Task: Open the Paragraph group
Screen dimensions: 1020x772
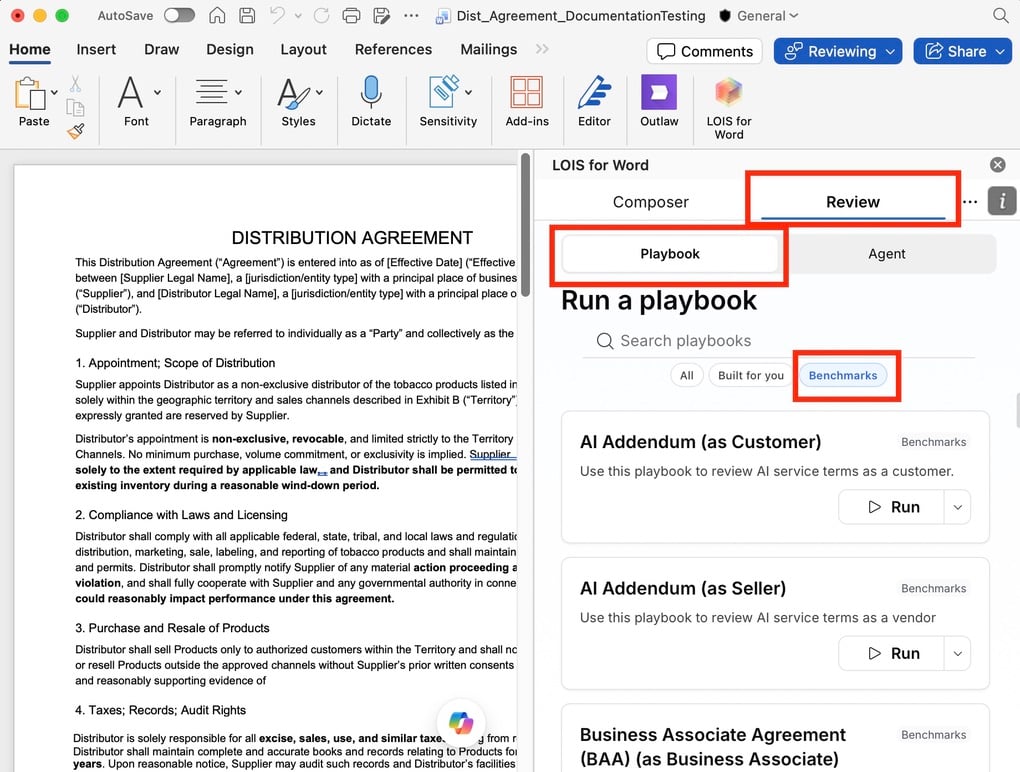Action: tap(218, 101)
